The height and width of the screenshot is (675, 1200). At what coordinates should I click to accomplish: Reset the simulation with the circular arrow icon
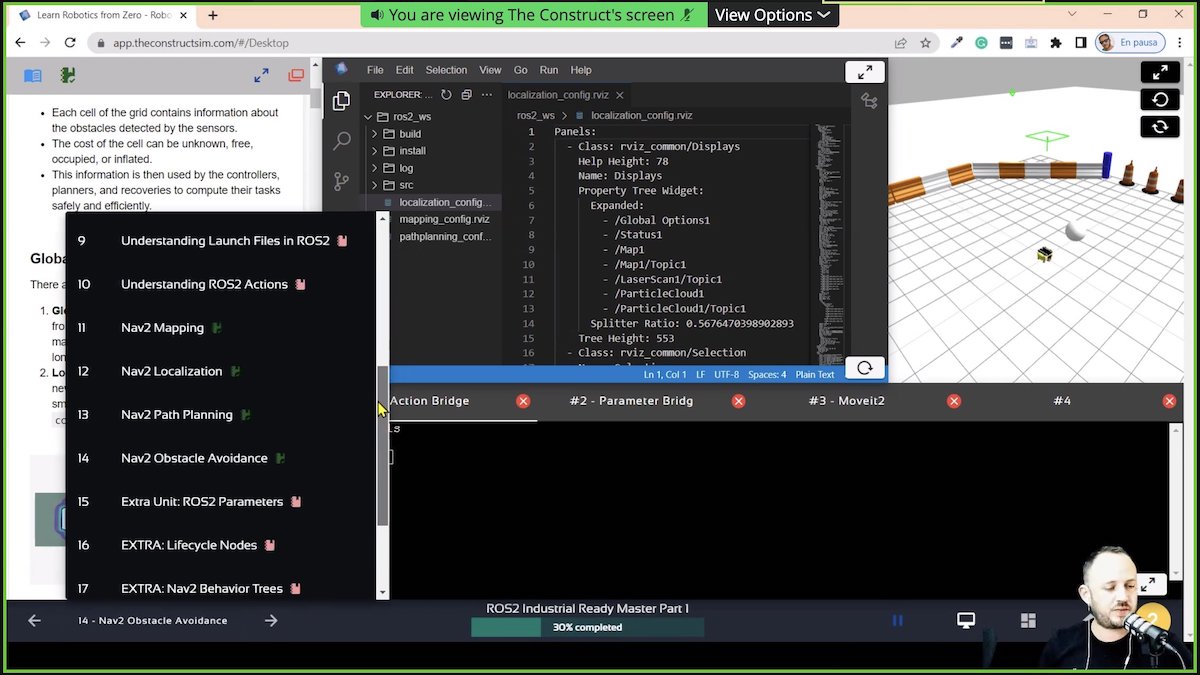click(x=1160, y=99)
